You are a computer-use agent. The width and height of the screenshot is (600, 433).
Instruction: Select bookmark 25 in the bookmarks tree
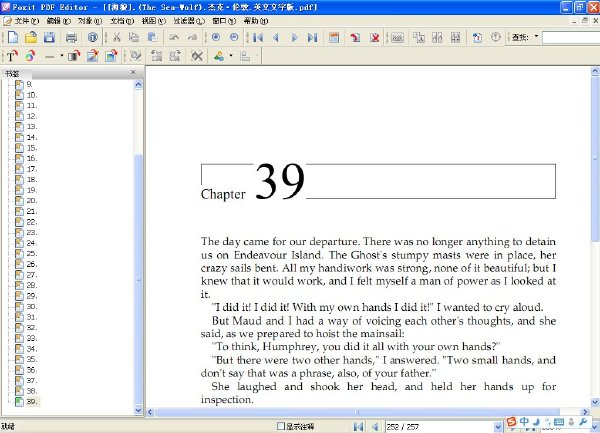tap(32, 253)
